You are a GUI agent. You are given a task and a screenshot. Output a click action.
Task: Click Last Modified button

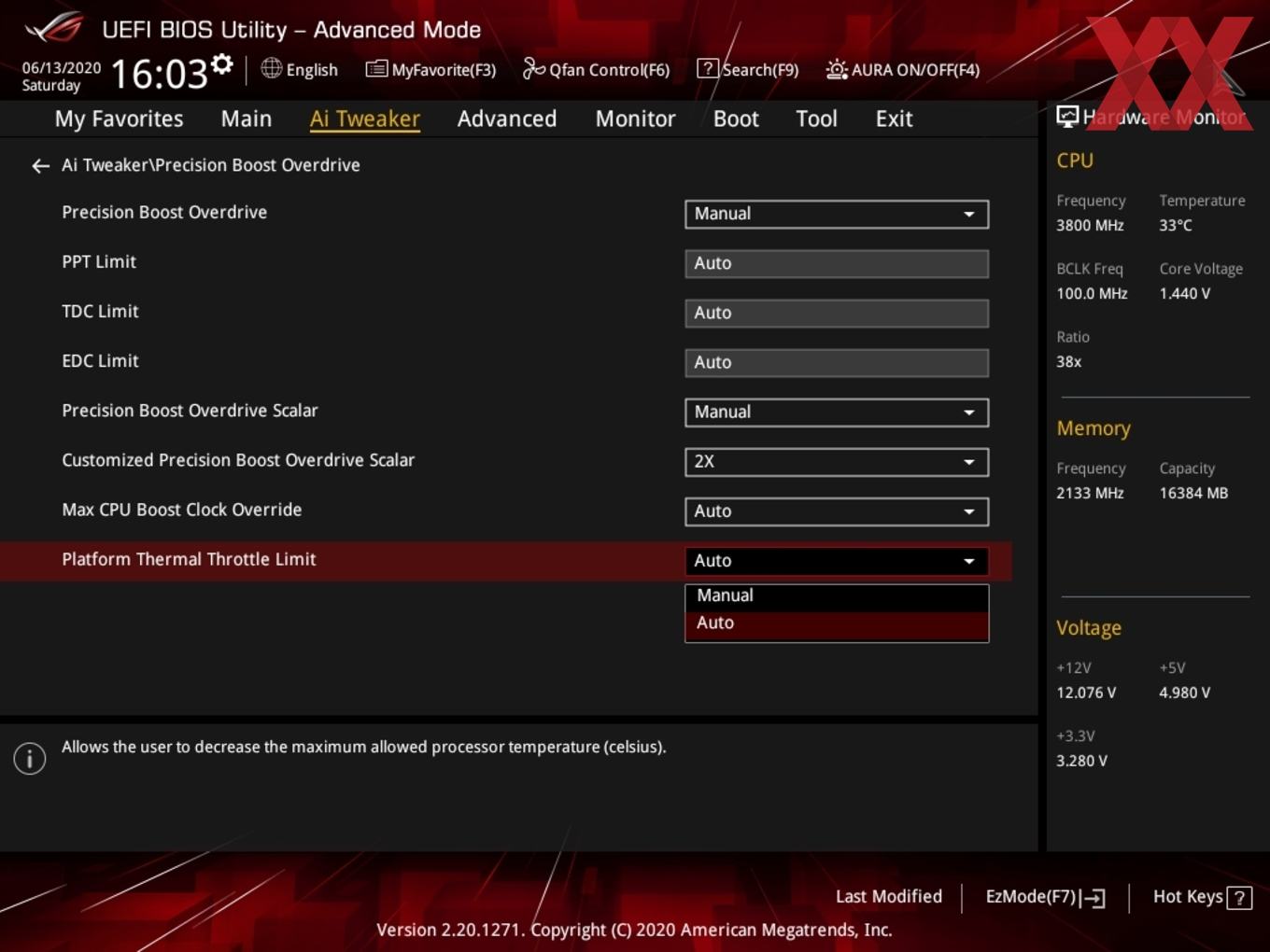(x=888, y=897)
